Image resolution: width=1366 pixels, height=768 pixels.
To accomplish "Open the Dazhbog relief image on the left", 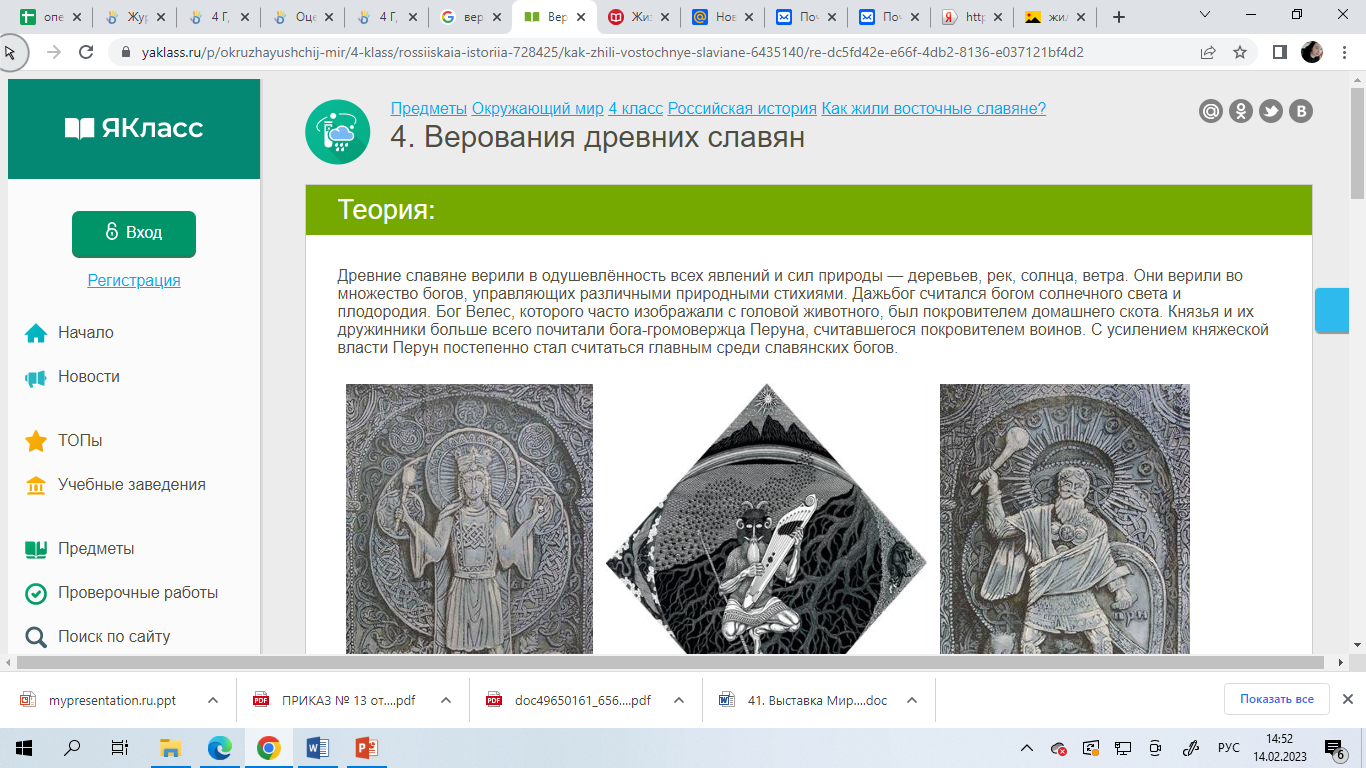I will pyautogui.click(x=469, y=518).
